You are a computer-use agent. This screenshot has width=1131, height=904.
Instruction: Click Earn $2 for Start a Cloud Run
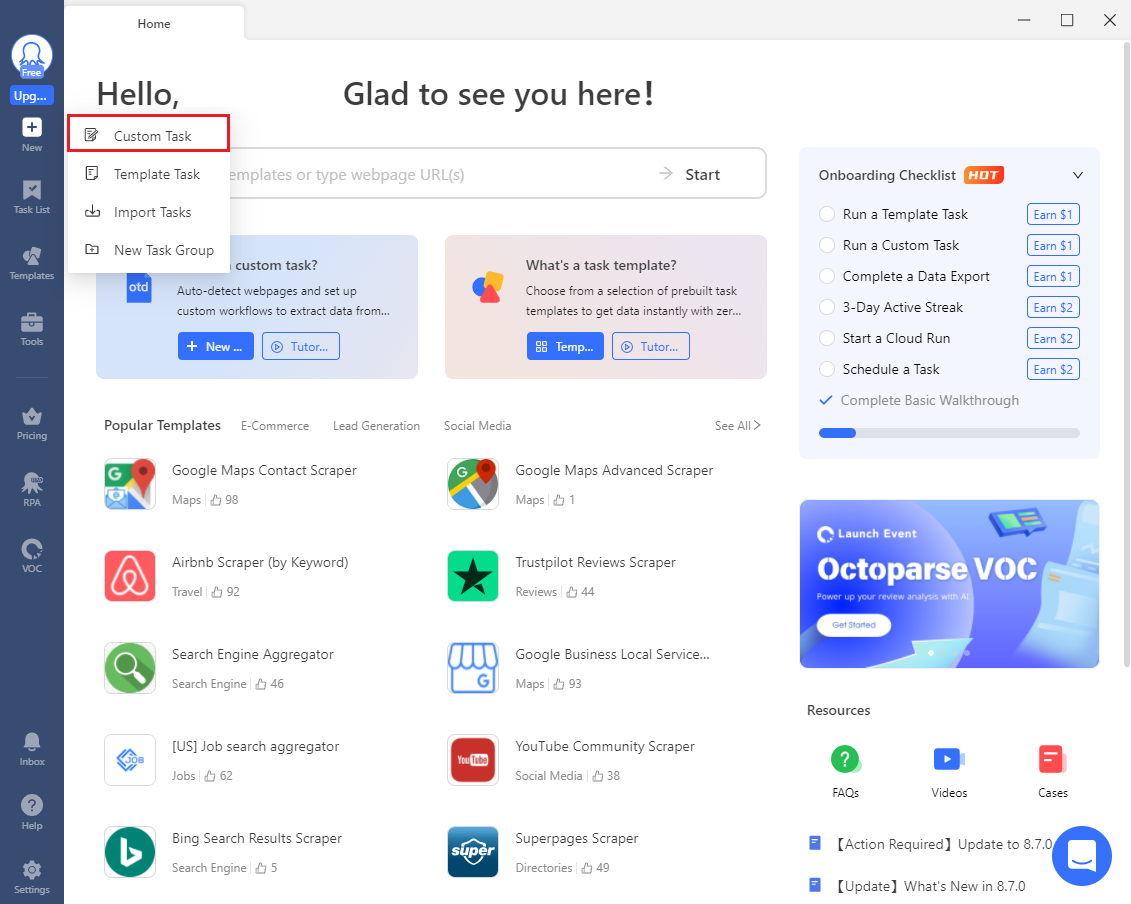(1053, 338)
